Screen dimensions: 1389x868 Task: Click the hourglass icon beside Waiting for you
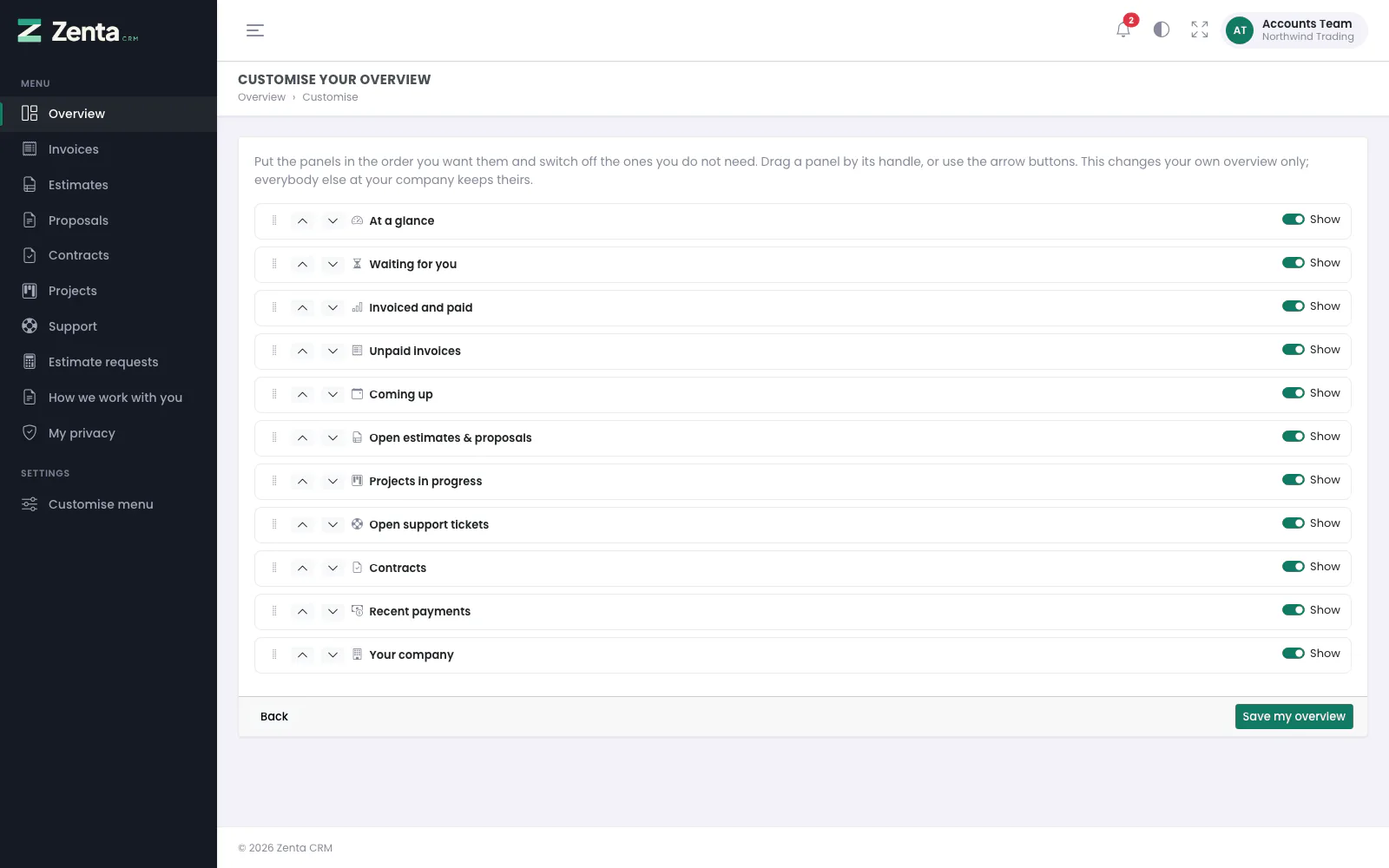(x=357, y=264)
